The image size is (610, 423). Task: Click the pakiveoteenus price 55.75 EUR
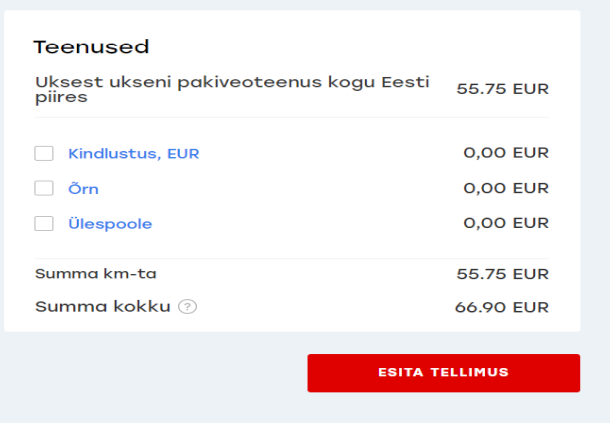pos(502,88)
